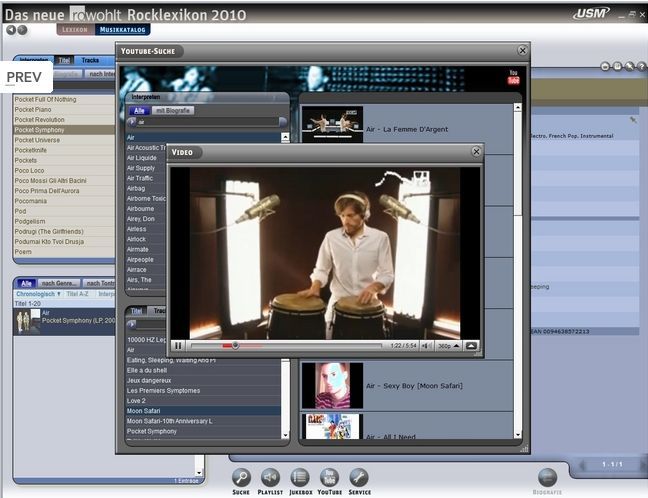Viewport: 648px width, 498px height.
Task: Close the YouTube-Suche window
Action: [522, 50]
